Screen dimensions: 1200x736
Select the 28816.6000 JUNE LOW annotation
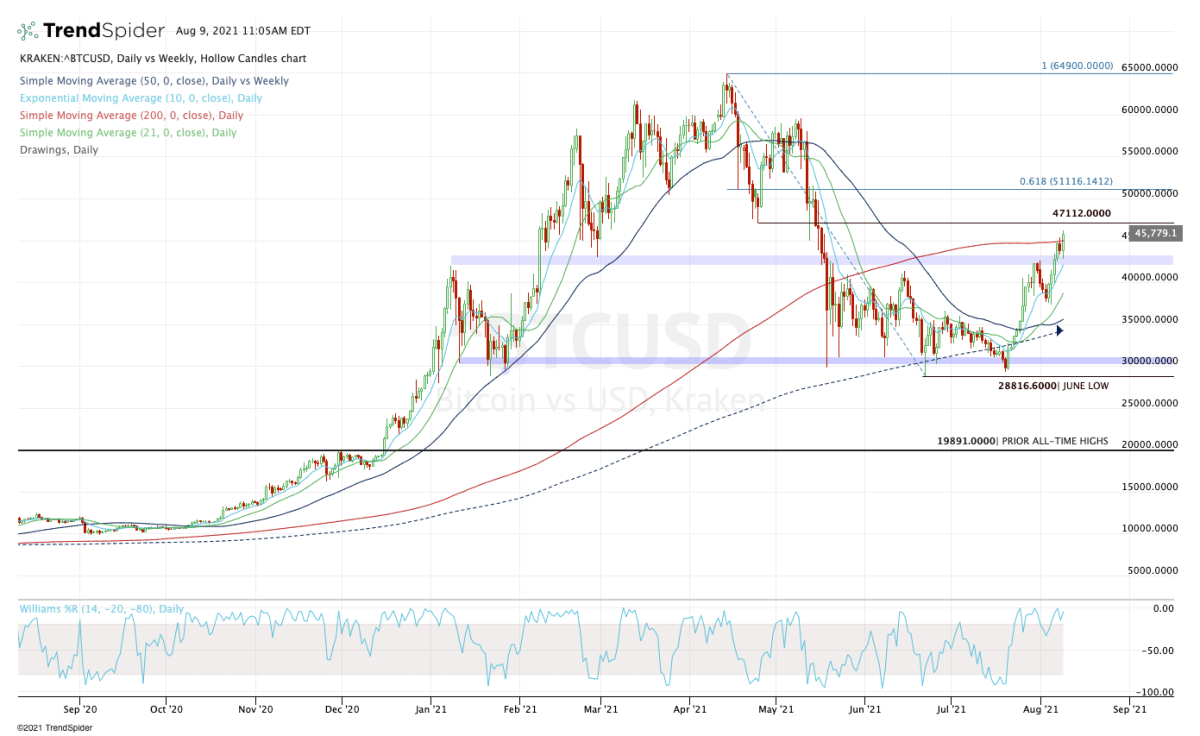click(x=1055, y=385)
